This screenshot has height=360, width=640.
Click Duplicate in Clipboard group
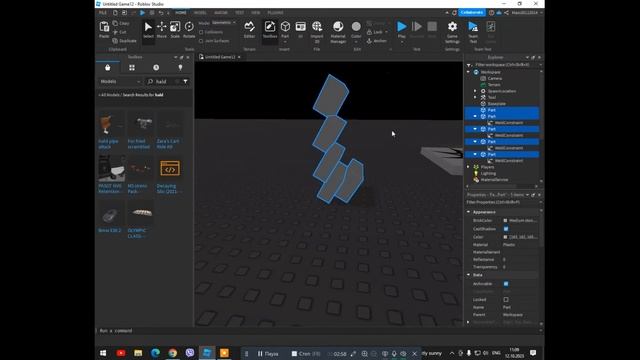click(x=124, y=41)
